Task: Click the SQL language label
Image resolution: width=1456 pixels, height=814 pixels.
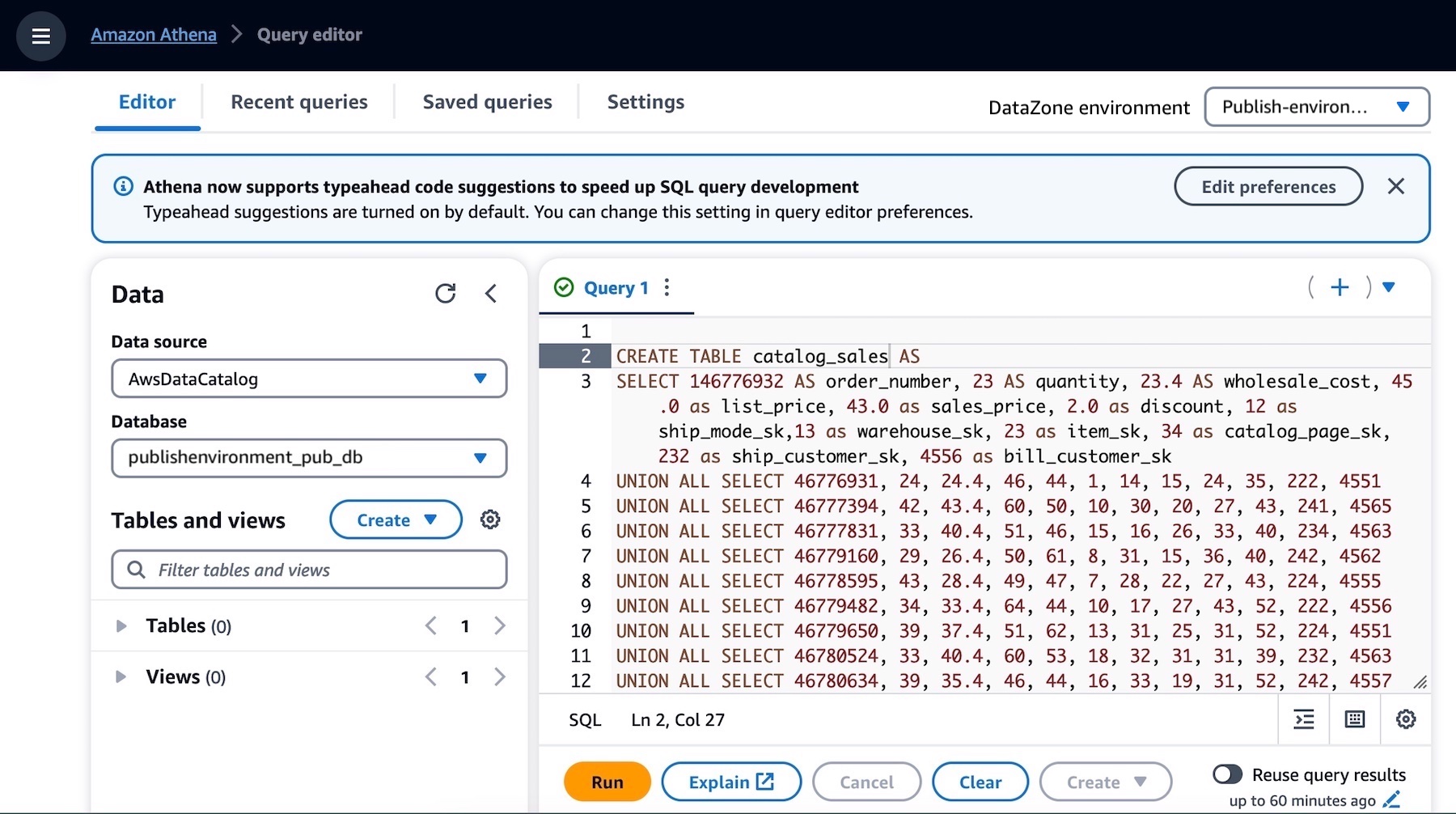Action: click(585, 719)
